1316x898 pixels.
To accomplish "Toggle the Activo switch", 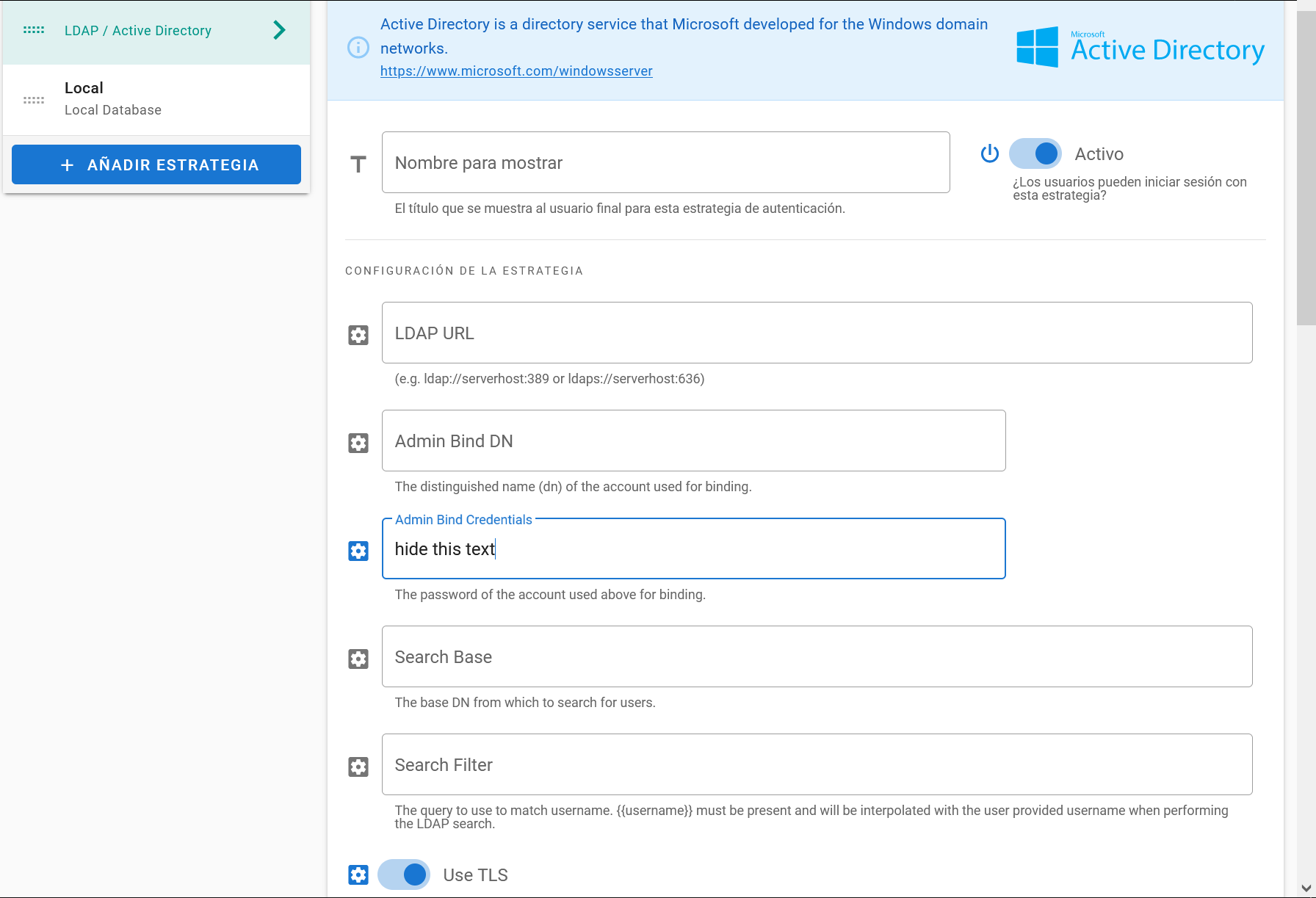I will (x=1035, y=153).
